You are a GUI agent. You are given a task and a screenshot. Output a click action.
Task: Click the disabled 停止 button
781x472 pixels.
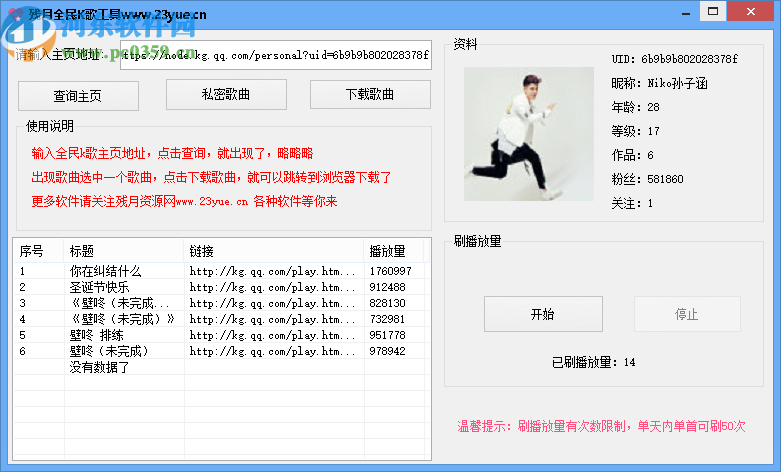point(687,314)
